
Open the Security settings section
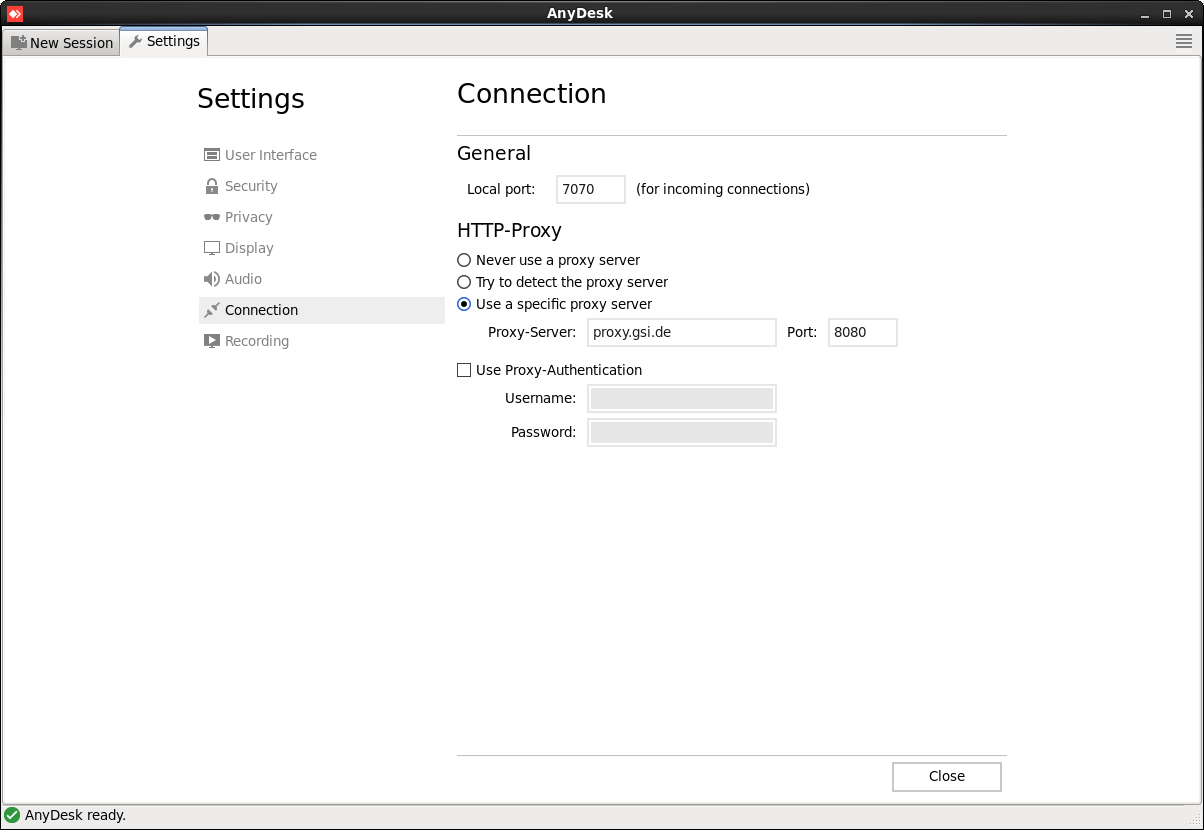pos(321,186)
